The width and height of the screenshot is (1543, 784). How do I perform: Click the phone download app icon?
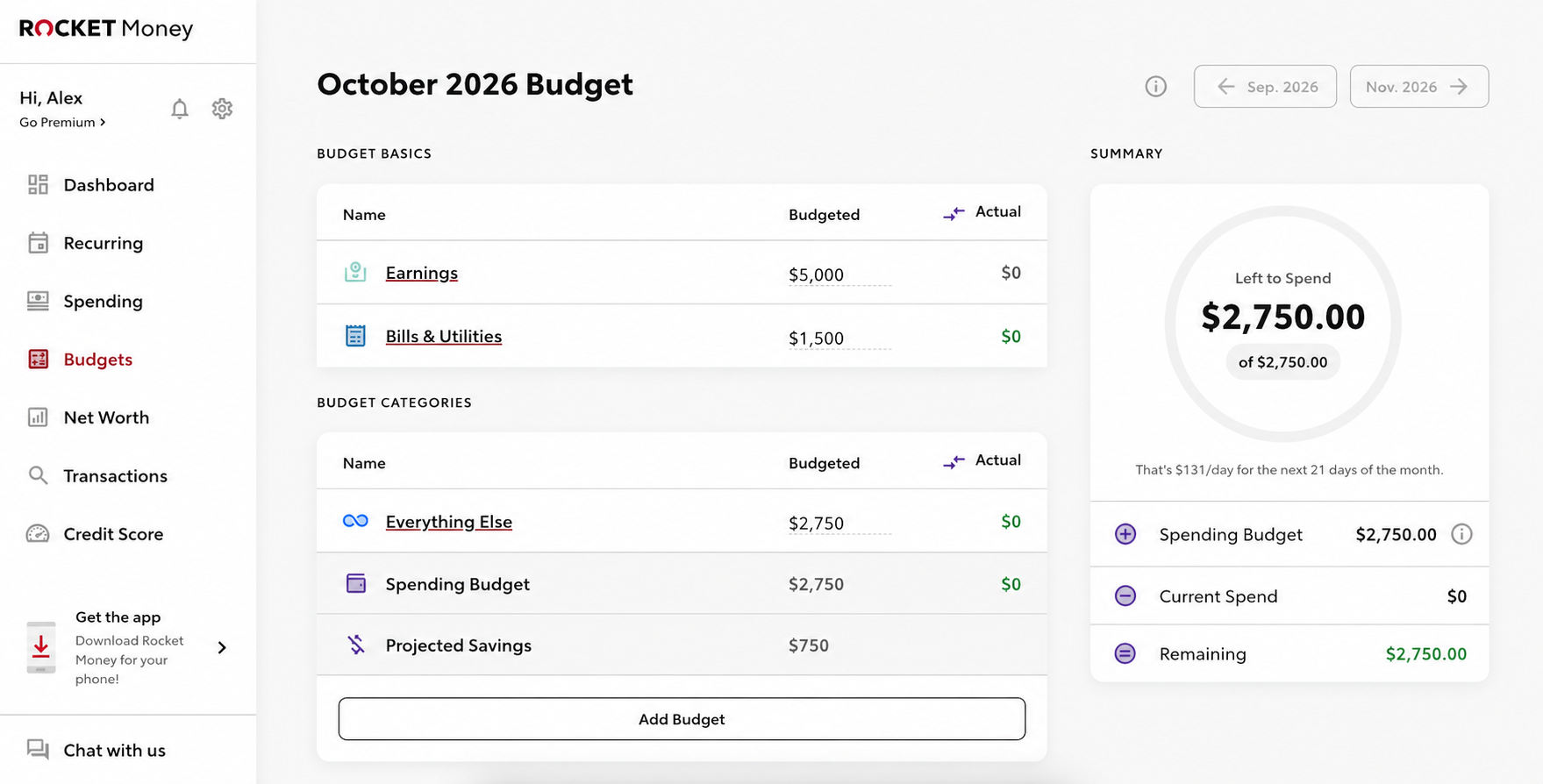[x=41, y=647]
